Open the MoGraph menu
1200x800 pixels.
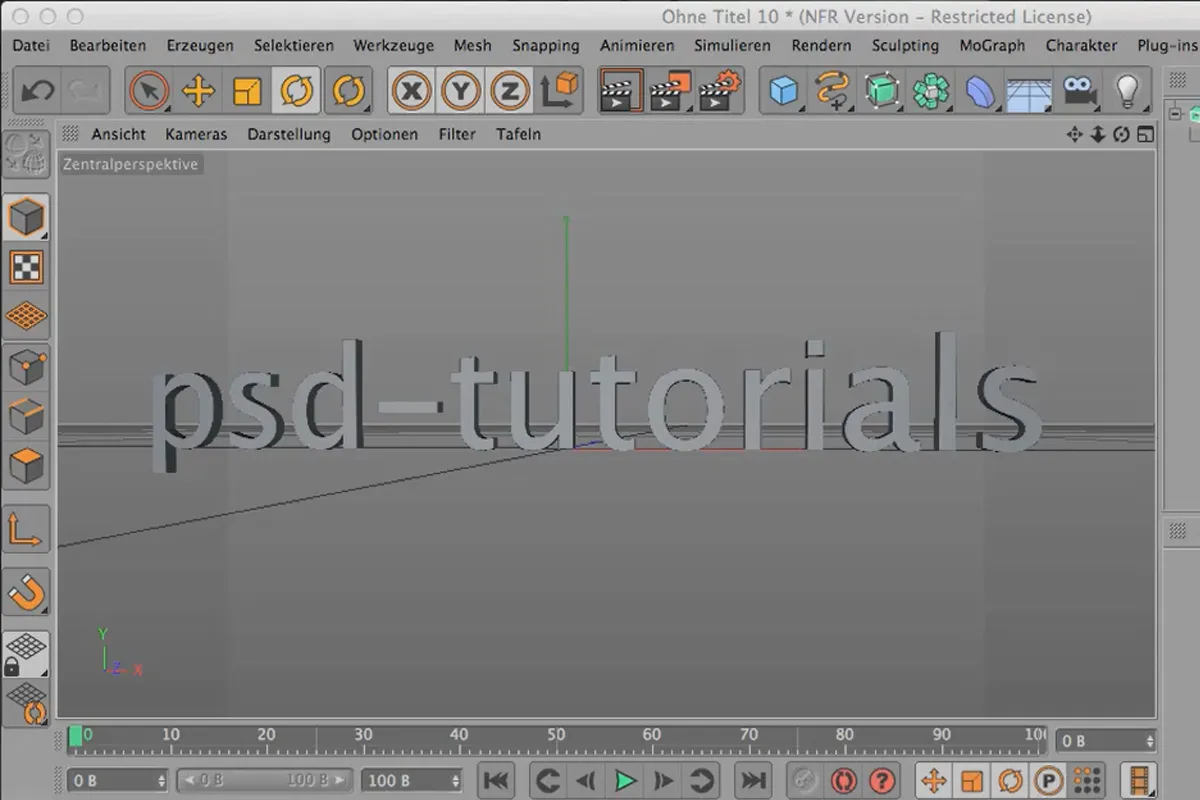click(x=992, y=45)
